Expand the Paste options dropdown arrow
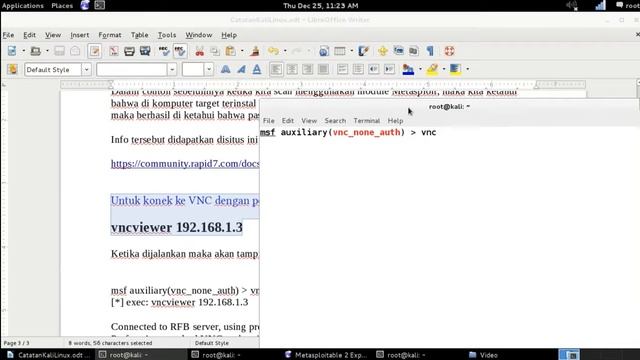This screenshot has width=640, height=360. [x=242, y=51]
